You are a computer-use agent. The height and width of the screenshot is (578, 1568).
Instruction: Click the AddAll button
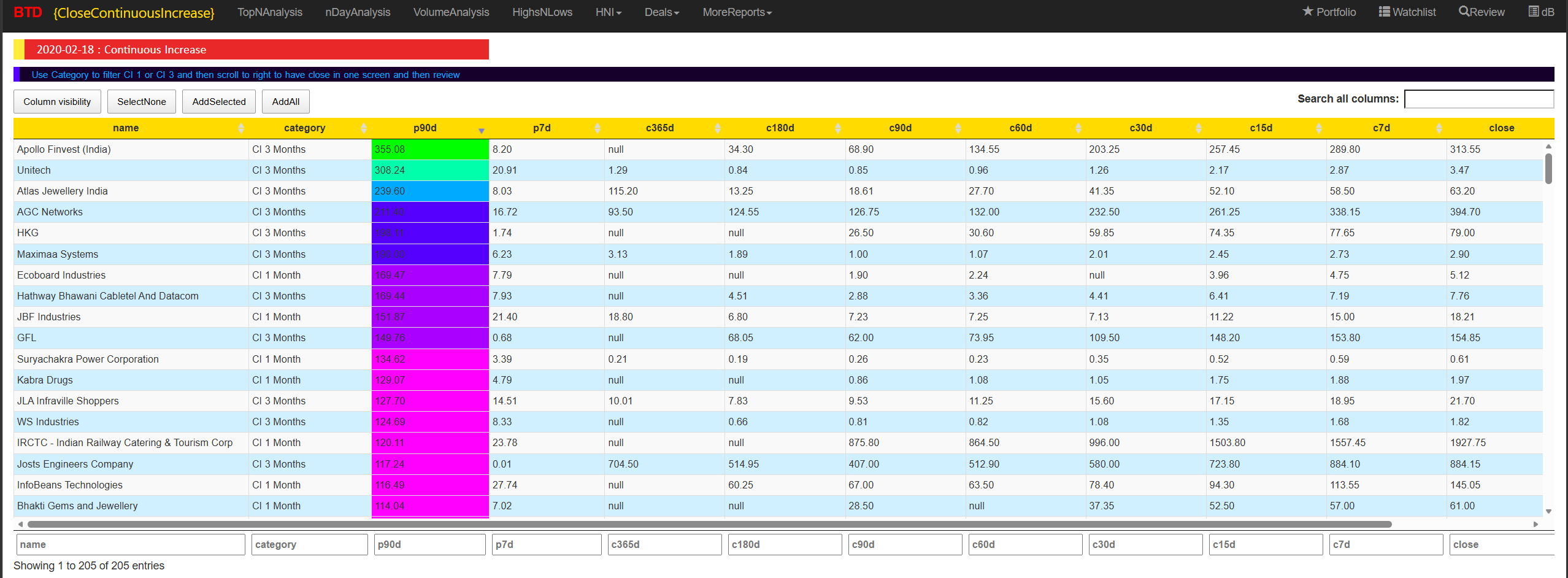(x=286, y=102)
